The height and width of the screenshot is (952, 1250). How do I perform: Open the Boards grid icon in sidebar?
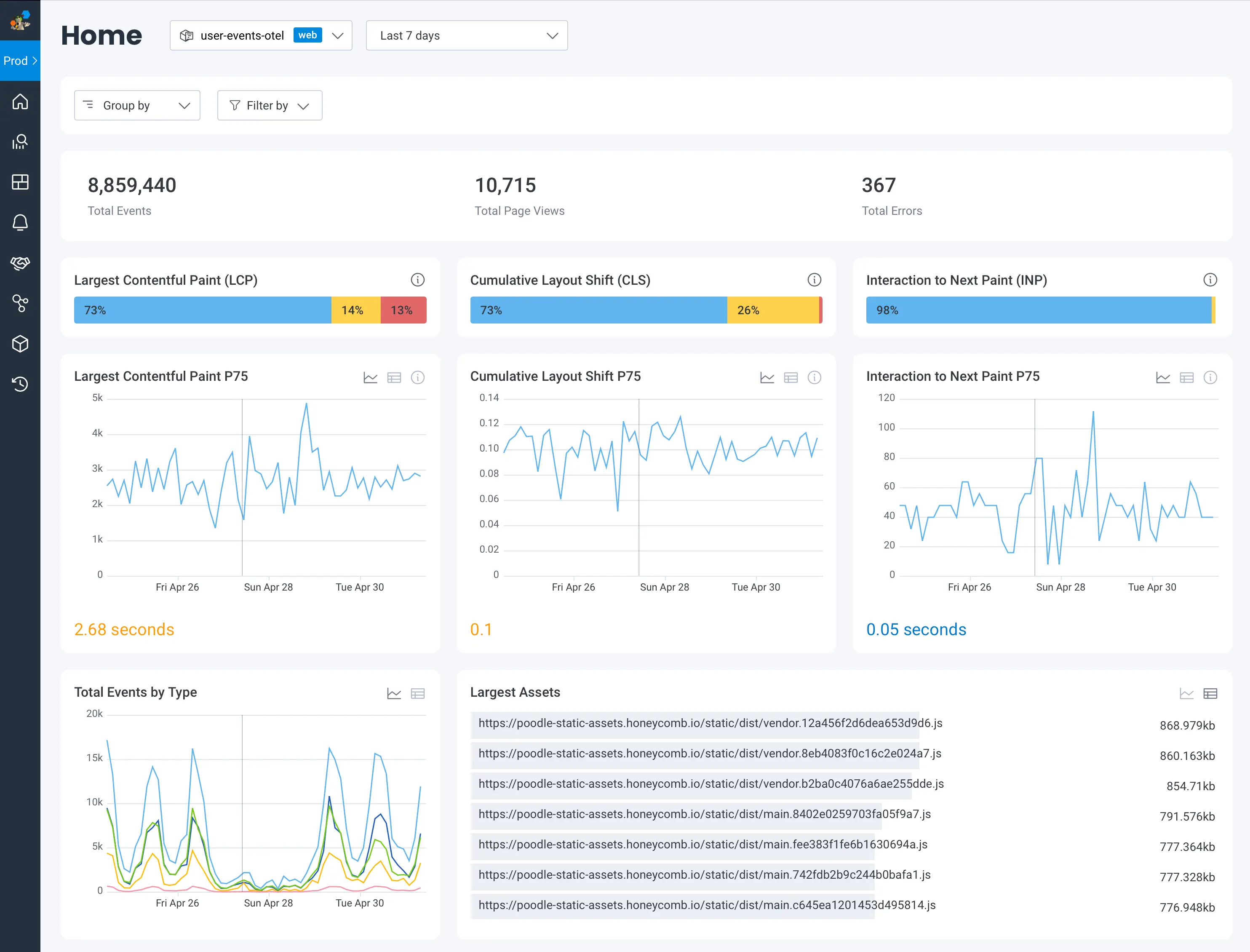20,182
